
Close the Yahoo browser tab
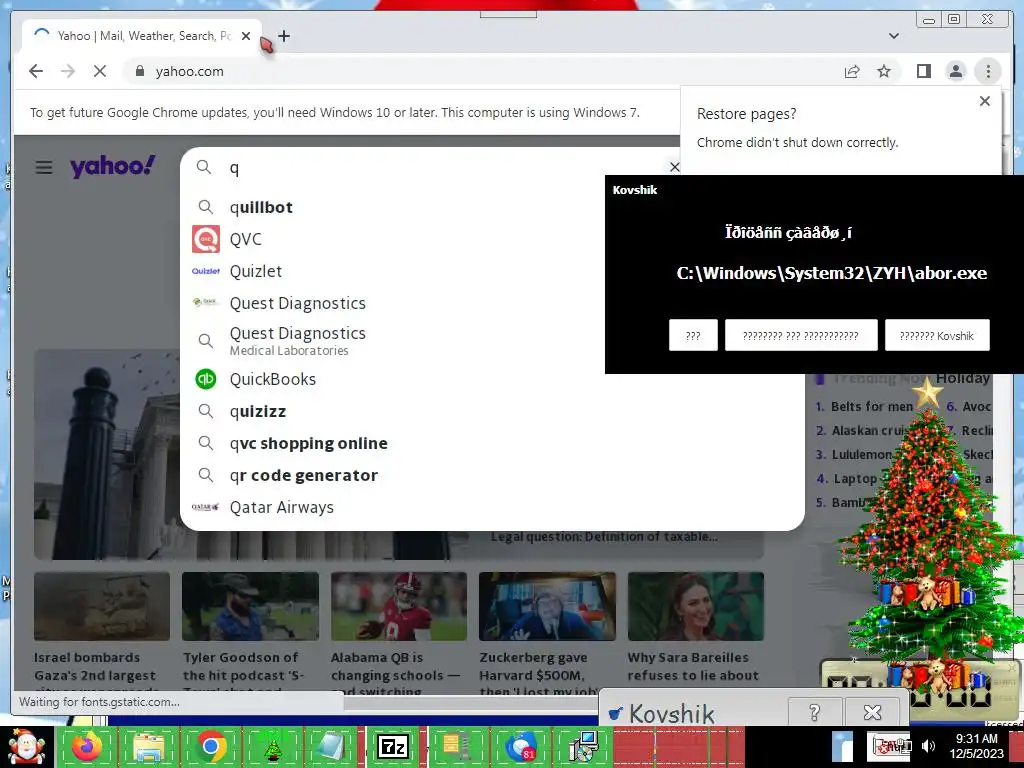click(246, 36)
